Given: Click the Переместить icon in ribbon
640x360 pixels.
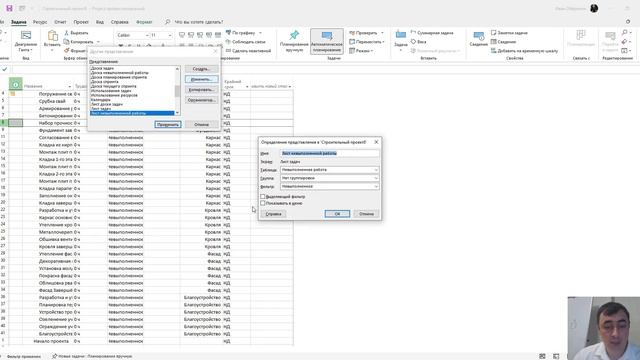Looking at the screenshot, I should click(x=352, y=42).
